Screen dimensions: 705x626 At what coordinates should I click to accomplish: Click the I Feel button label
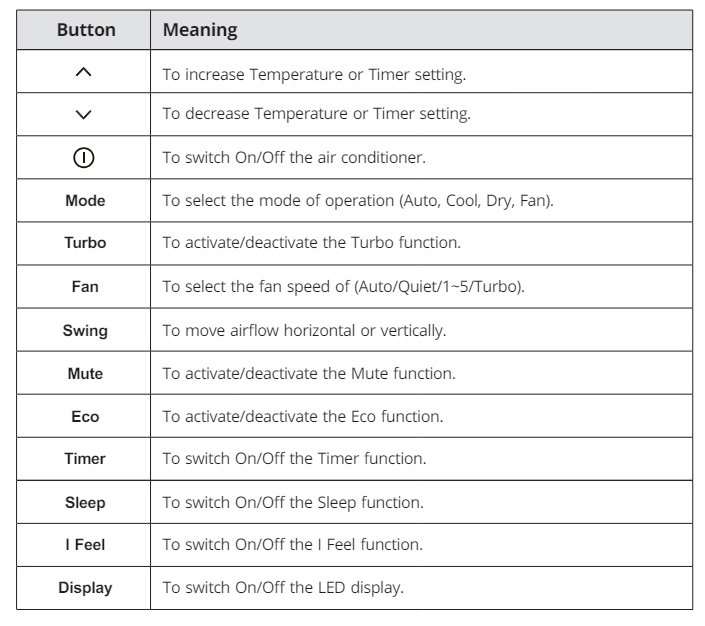pyautogui.click(x=84, y=545)
